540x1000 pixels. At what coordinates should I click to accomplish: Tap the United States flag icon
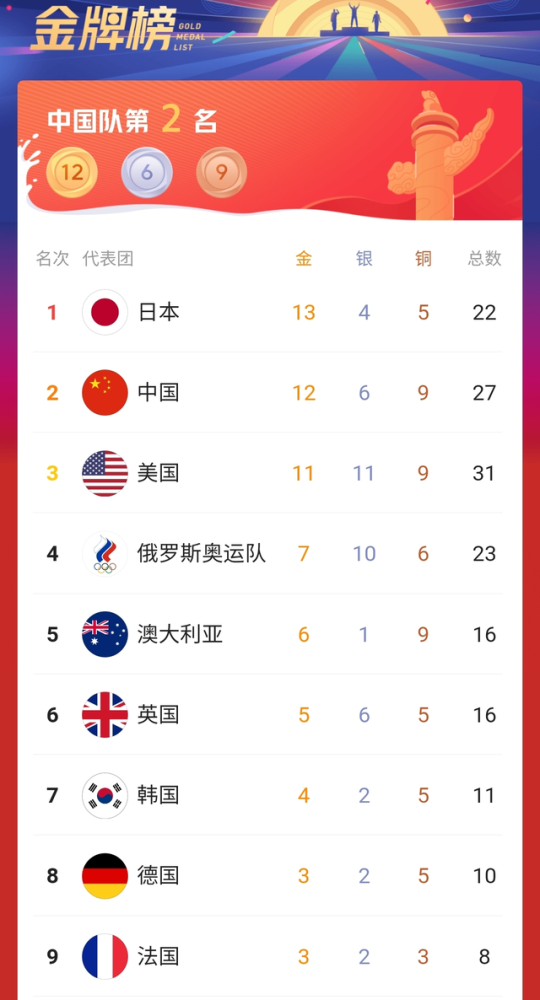point(105,473)
